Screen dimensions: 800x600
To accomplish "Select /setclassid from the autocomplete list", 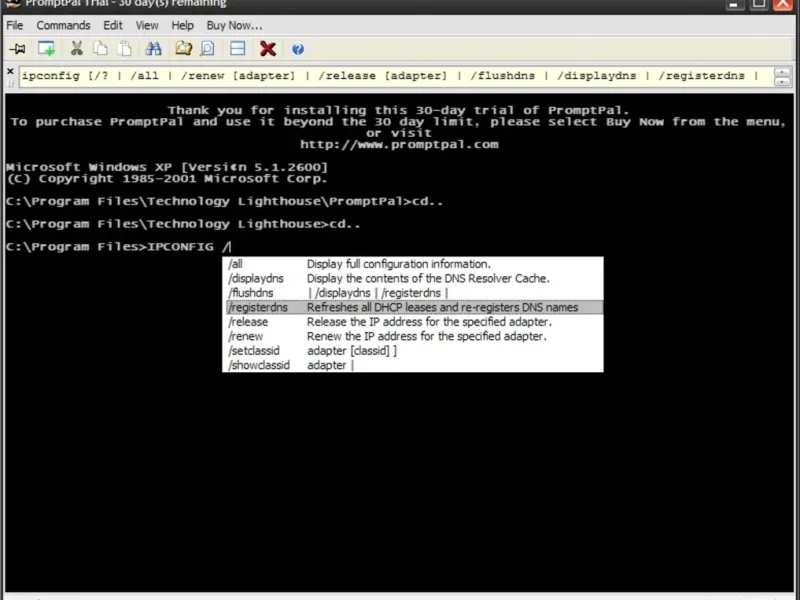I will (x=413, y=351).
